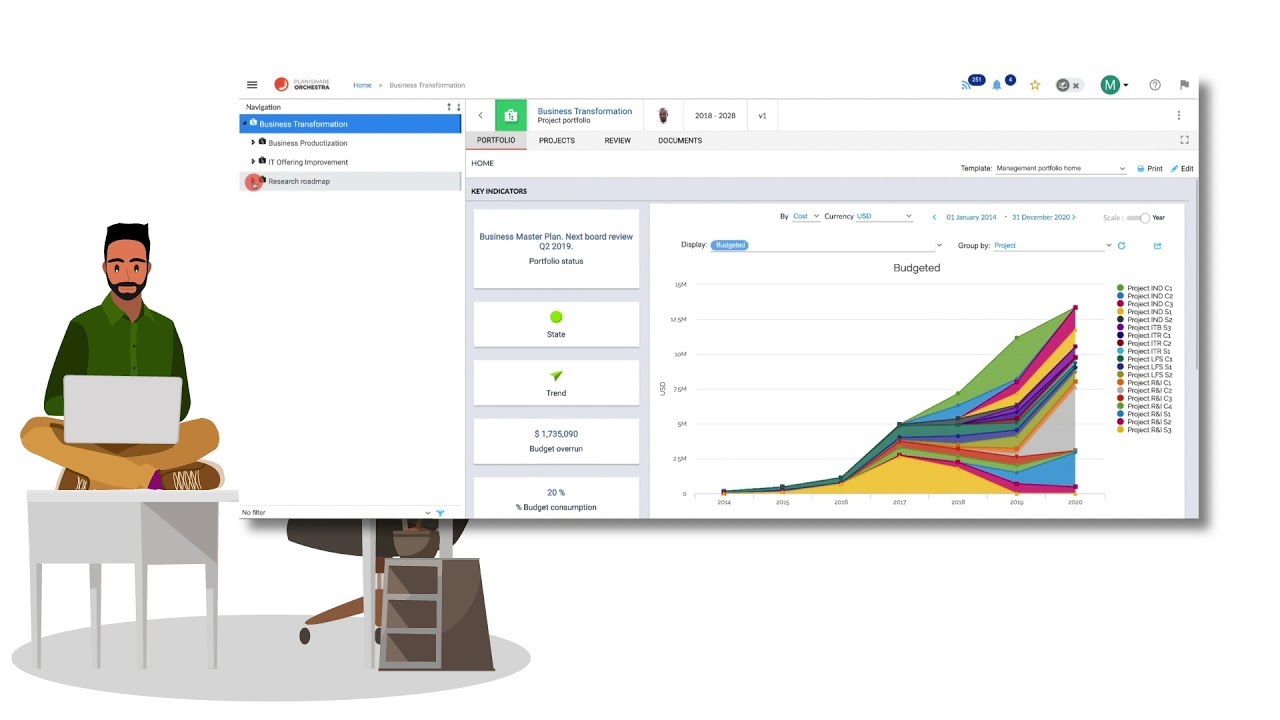The width and height of the screenshot is (1280, 720).
Task: Open the Group by Project dropdown
Action: click(x=1052, y=245)
